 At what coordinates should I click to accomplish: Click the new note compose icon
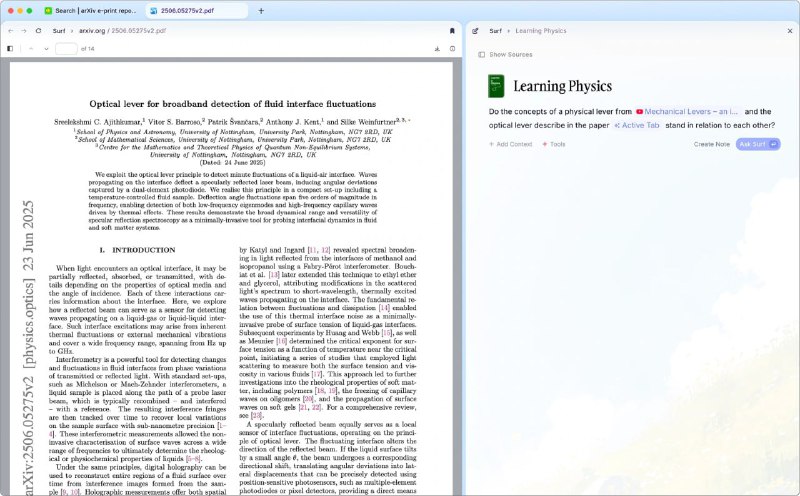(475, 31)
